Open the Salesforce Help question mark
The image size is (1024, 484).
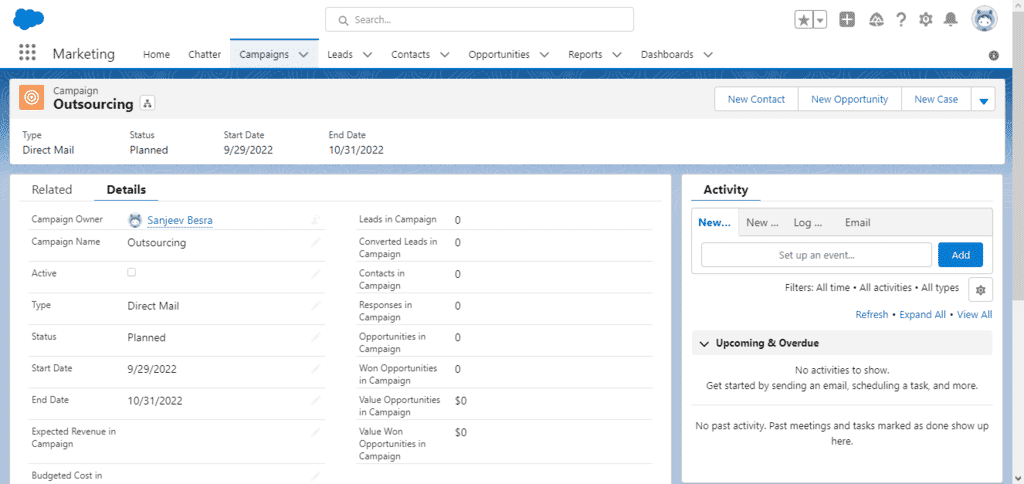901,20
